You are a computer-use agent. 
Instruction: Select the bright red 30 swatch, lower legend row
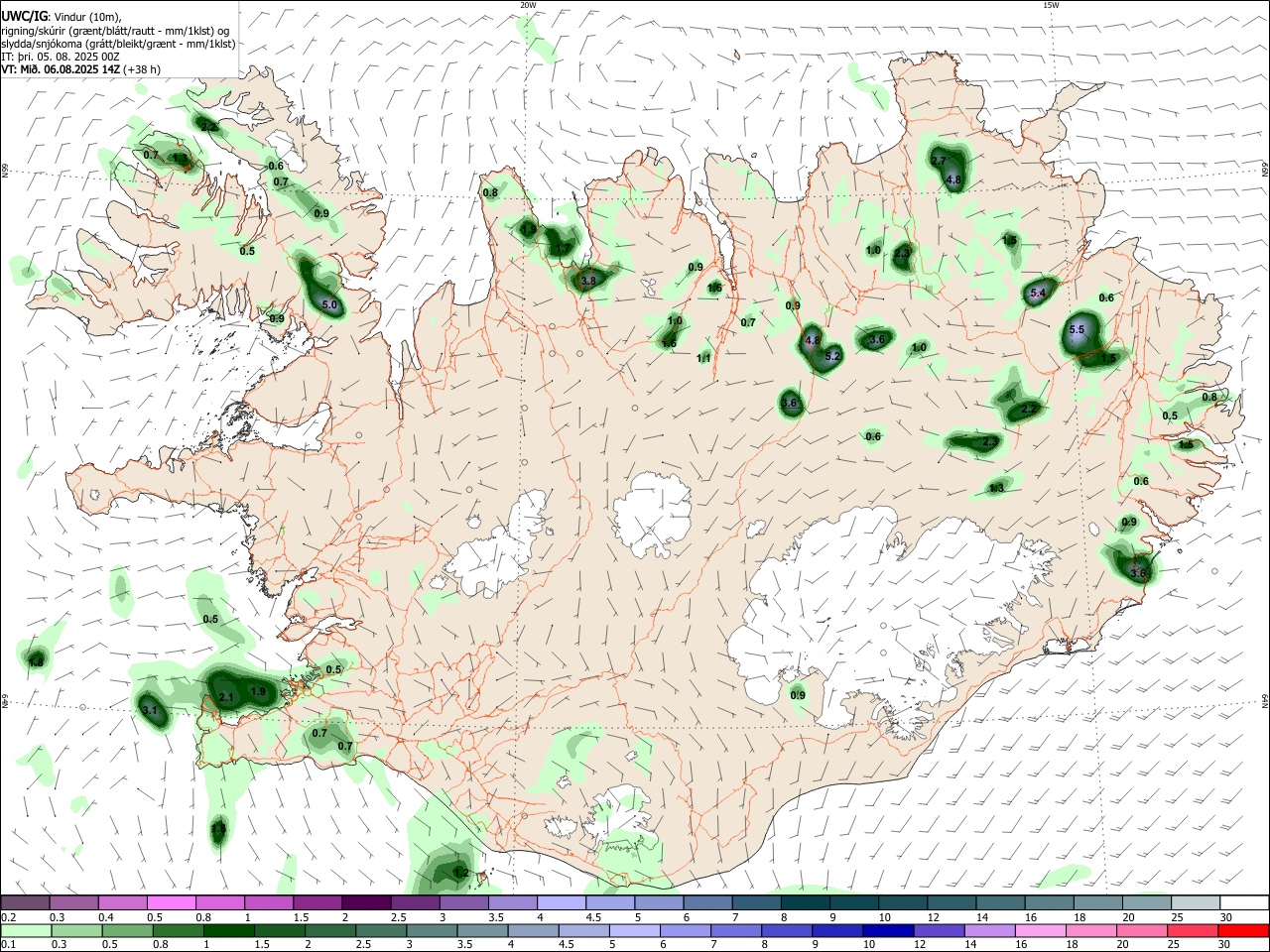click(1242, 930)
